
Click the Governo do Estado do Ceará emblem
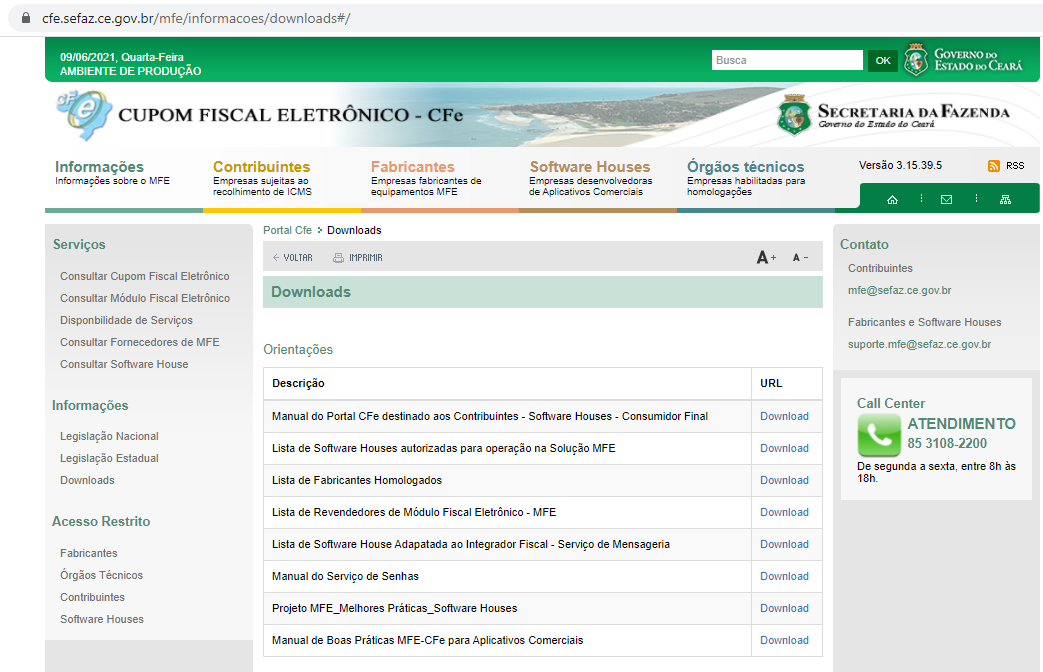coord(916,60)
